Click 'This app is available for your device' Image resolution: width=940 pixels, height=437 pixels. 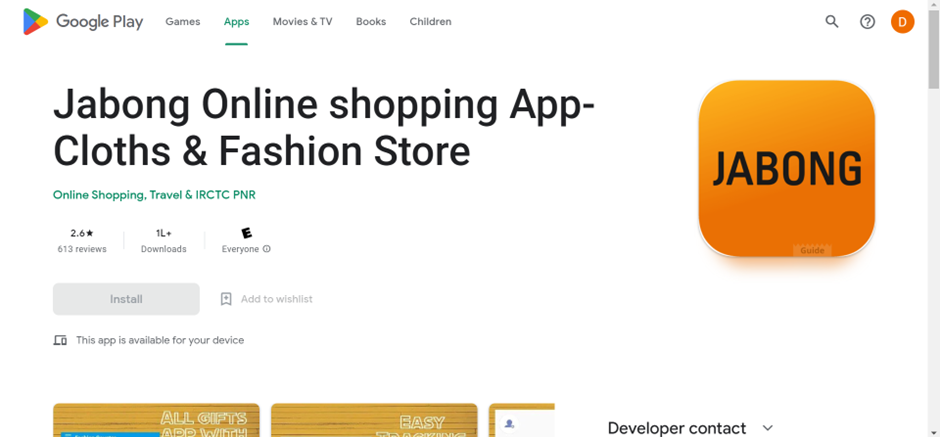(160, 340)
